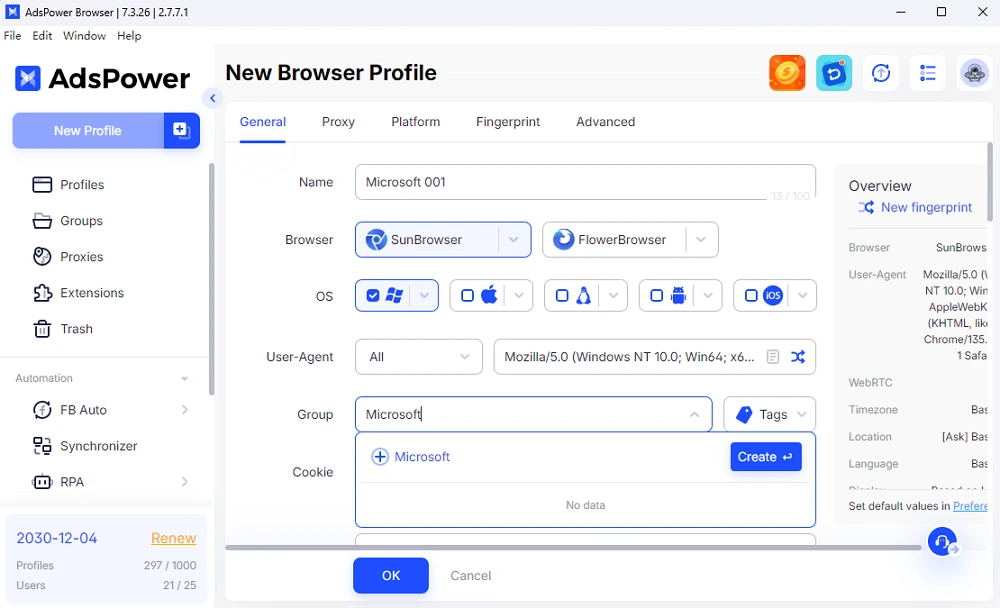
Task: Check the Android OS checkbox
Action: click(x=656, y=295)
